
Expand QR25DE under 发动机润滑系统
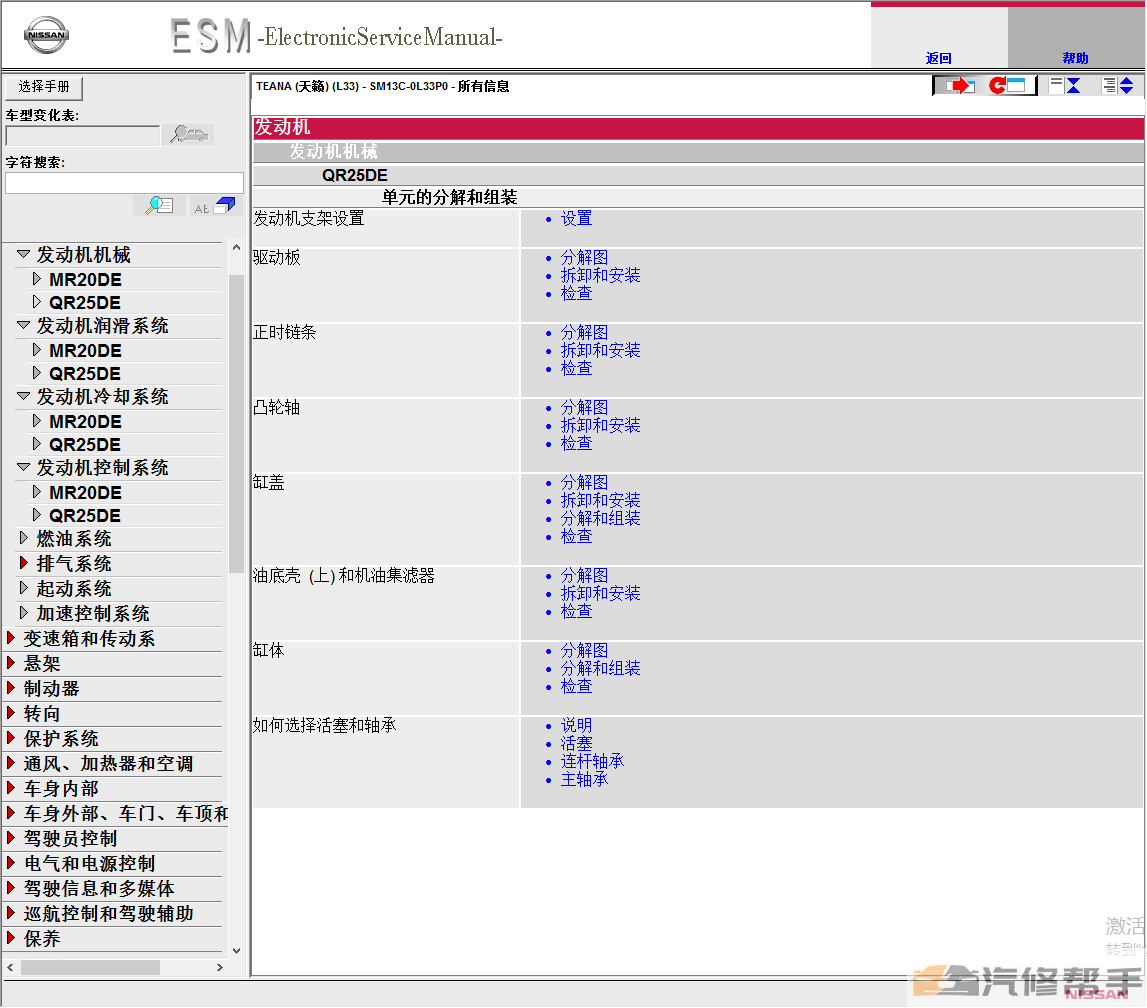coord(37,372)
